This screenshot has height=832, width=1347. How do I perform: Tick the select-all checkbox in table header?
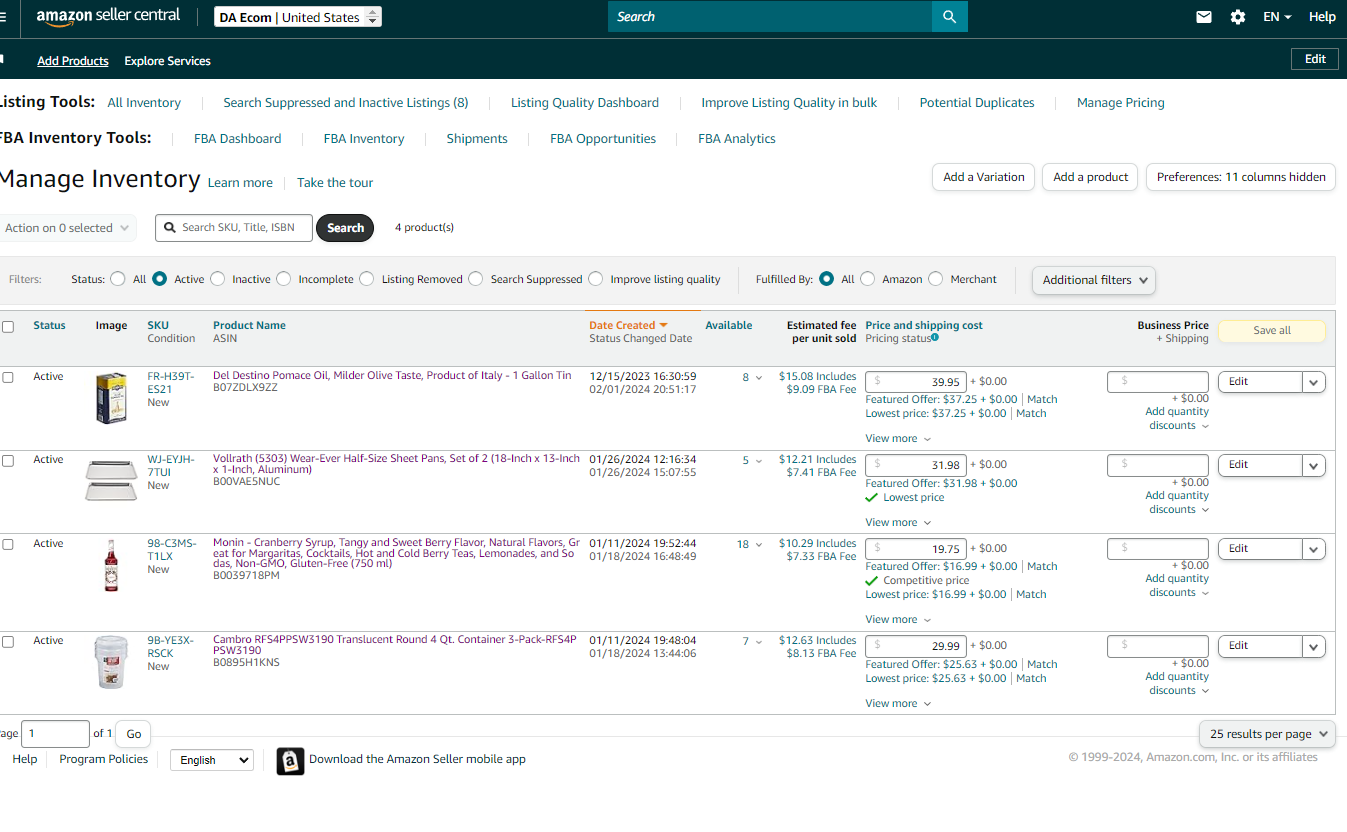click(8, 327)
